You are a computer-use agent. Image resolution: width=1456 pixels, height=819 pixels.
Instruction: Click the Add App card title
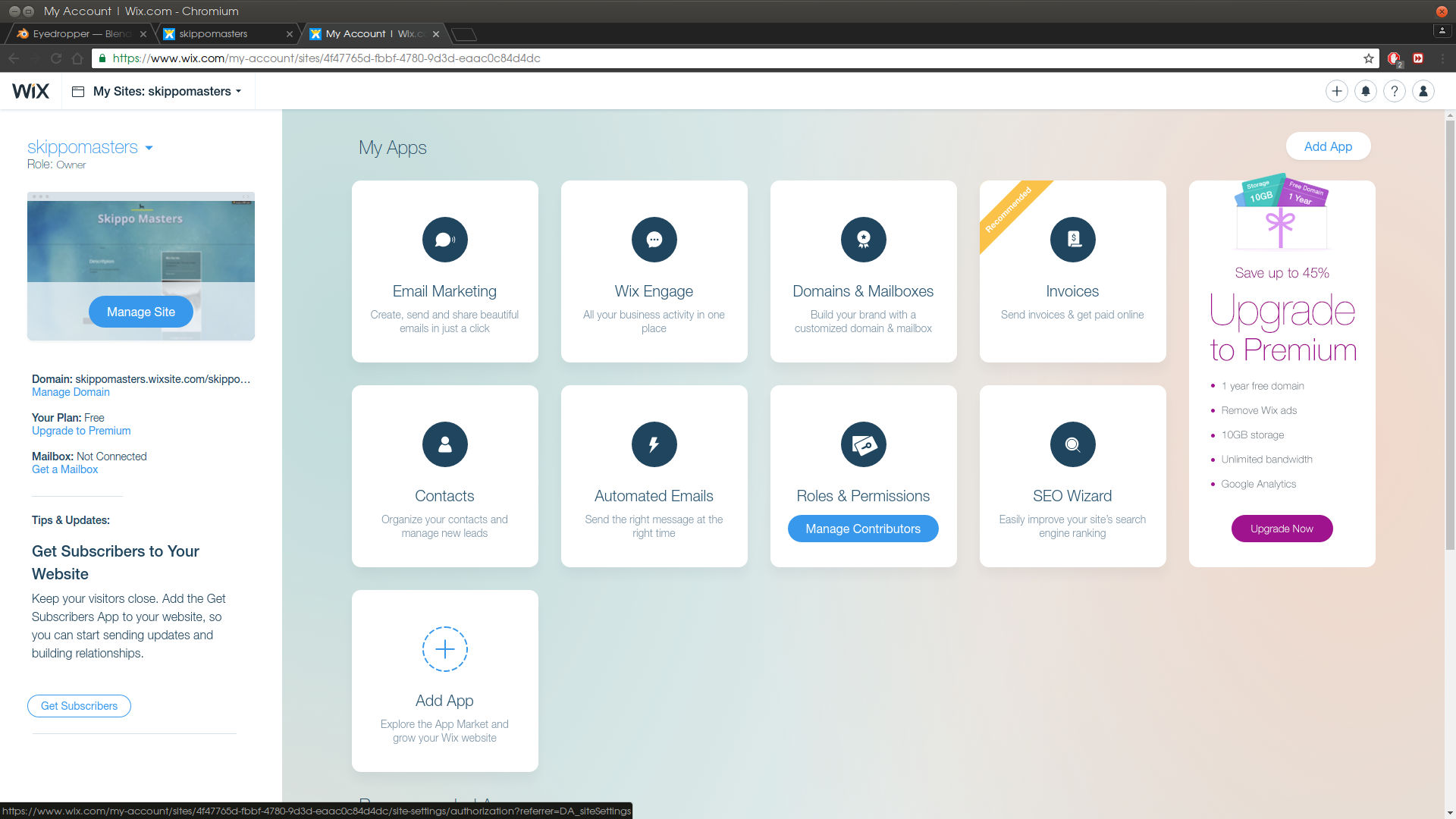click(444, 701)
